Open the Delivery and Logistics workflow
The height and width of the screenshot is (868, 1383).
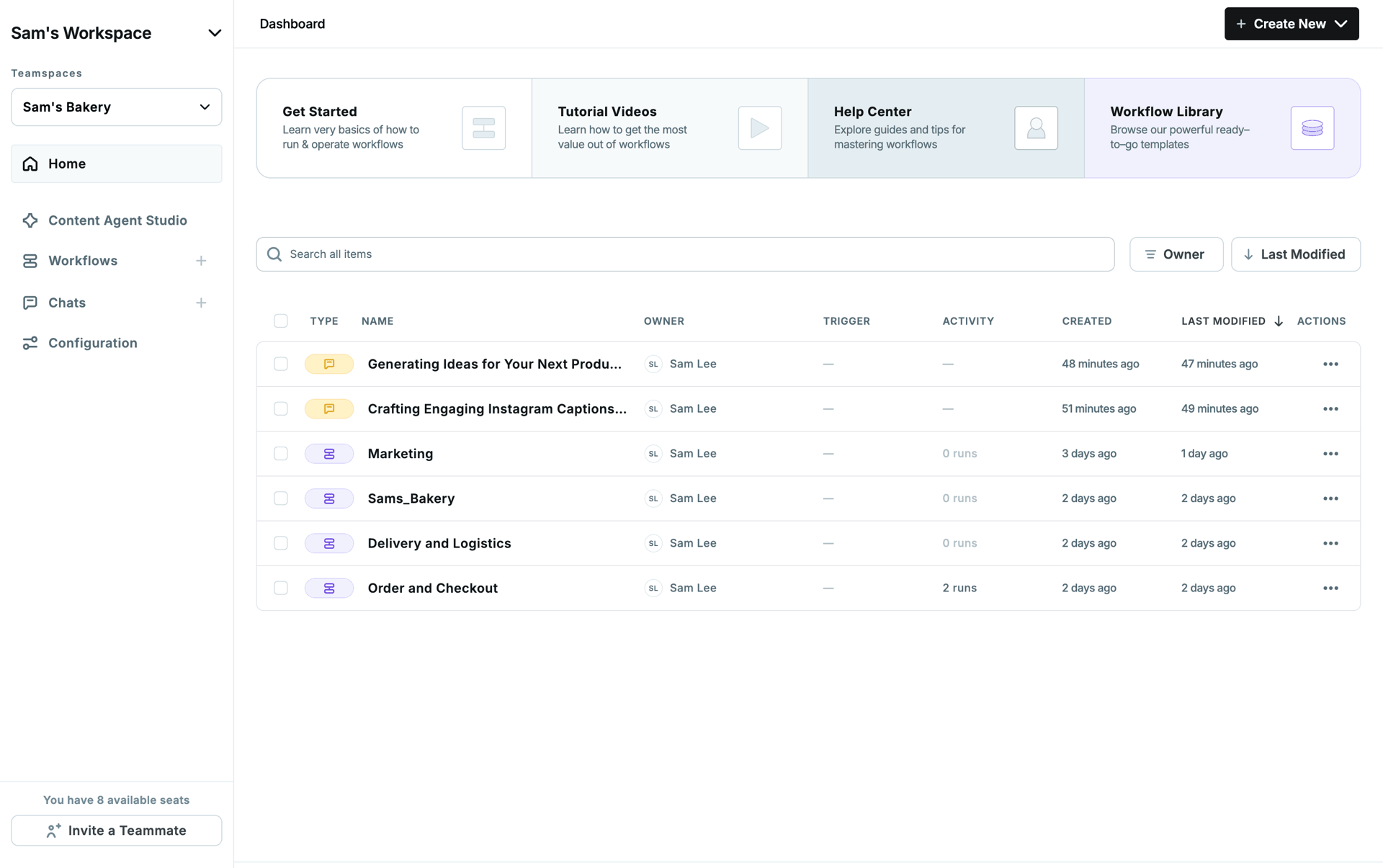click(439, 543)
